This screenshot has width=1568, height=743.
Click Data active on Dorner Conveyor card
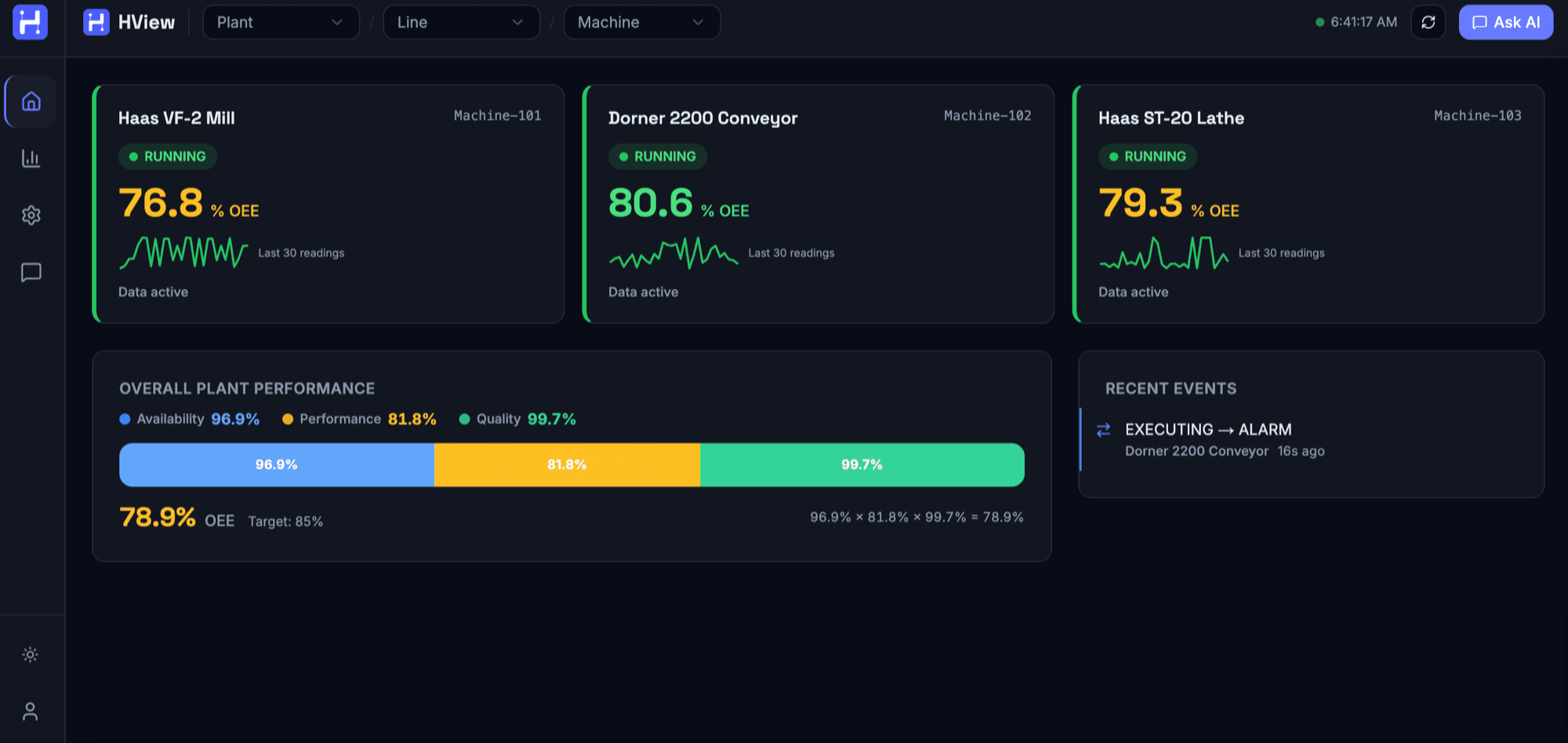tap(643, 292)
